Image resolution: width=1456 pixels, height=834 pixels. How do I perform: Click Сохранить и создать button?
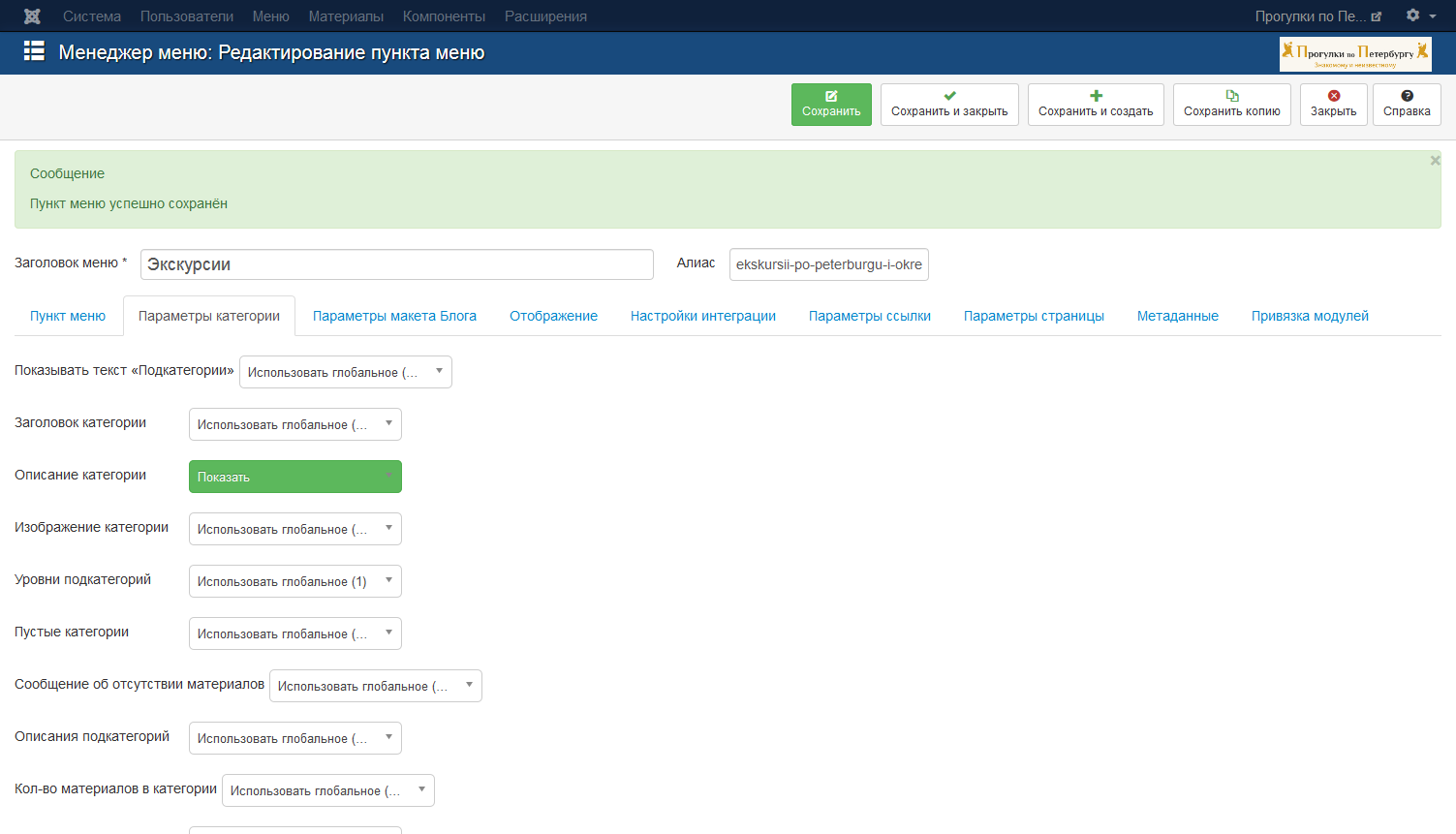(1096, 105)
